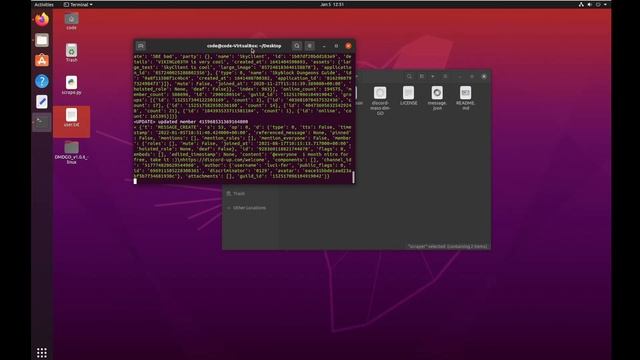The image size is (640, 360).
Task: Click the volume icon in top bar
Action: point(590,4)
